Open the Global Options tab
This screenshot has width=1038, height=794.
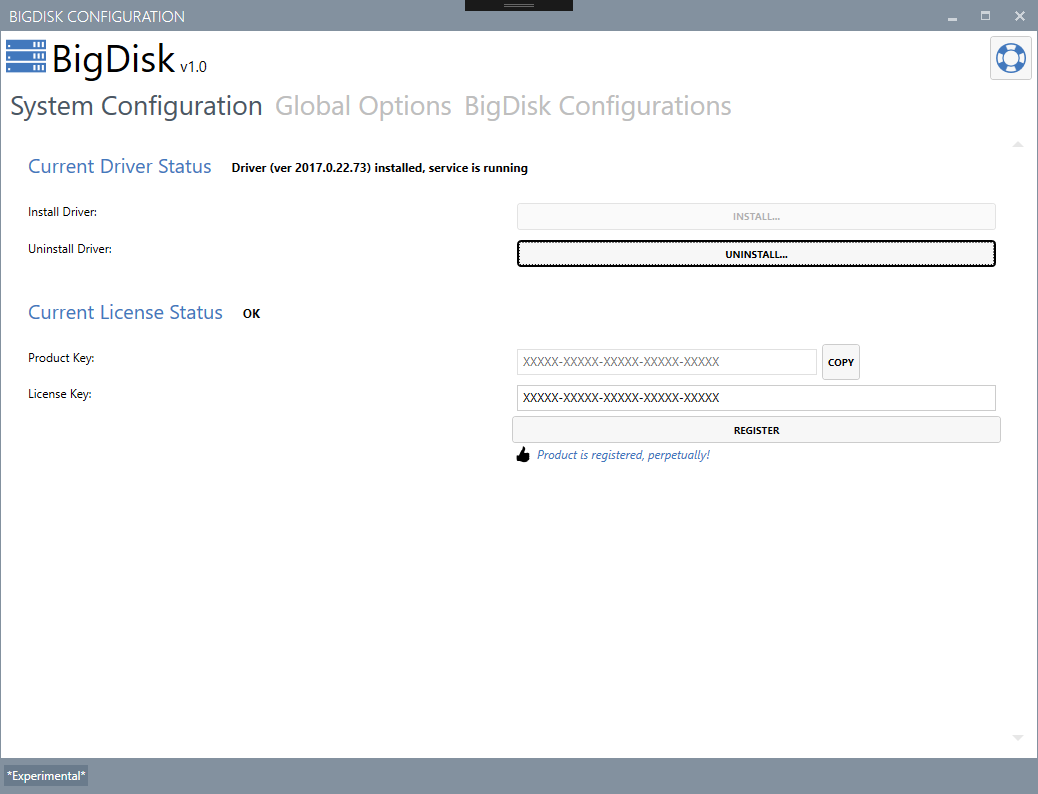[363, 106]
